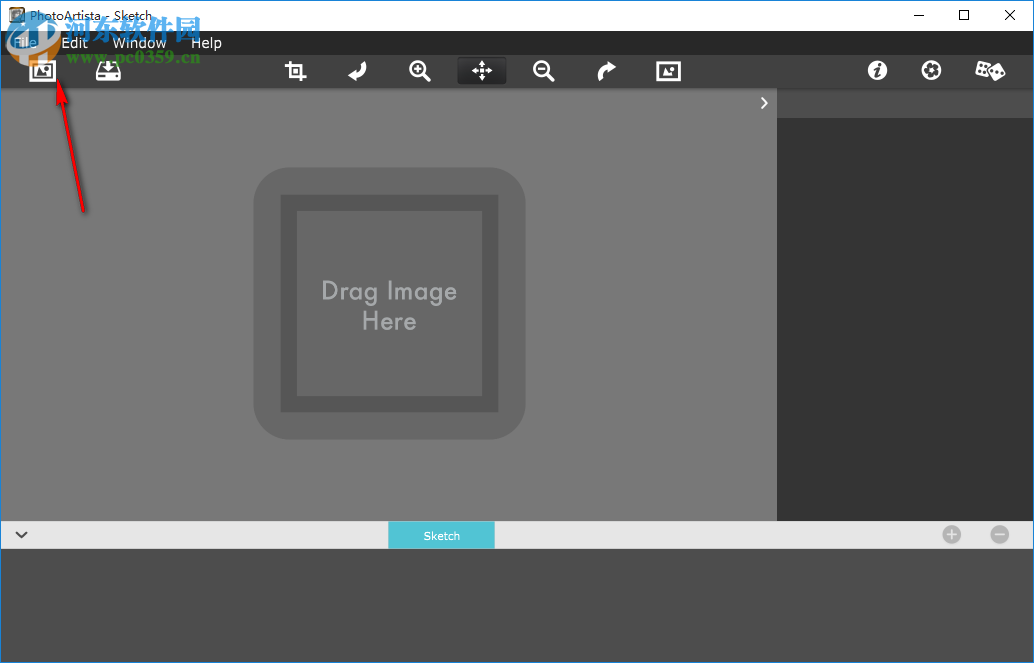
Task: Click the redo arrow icon
Action: tap(606, 71)
